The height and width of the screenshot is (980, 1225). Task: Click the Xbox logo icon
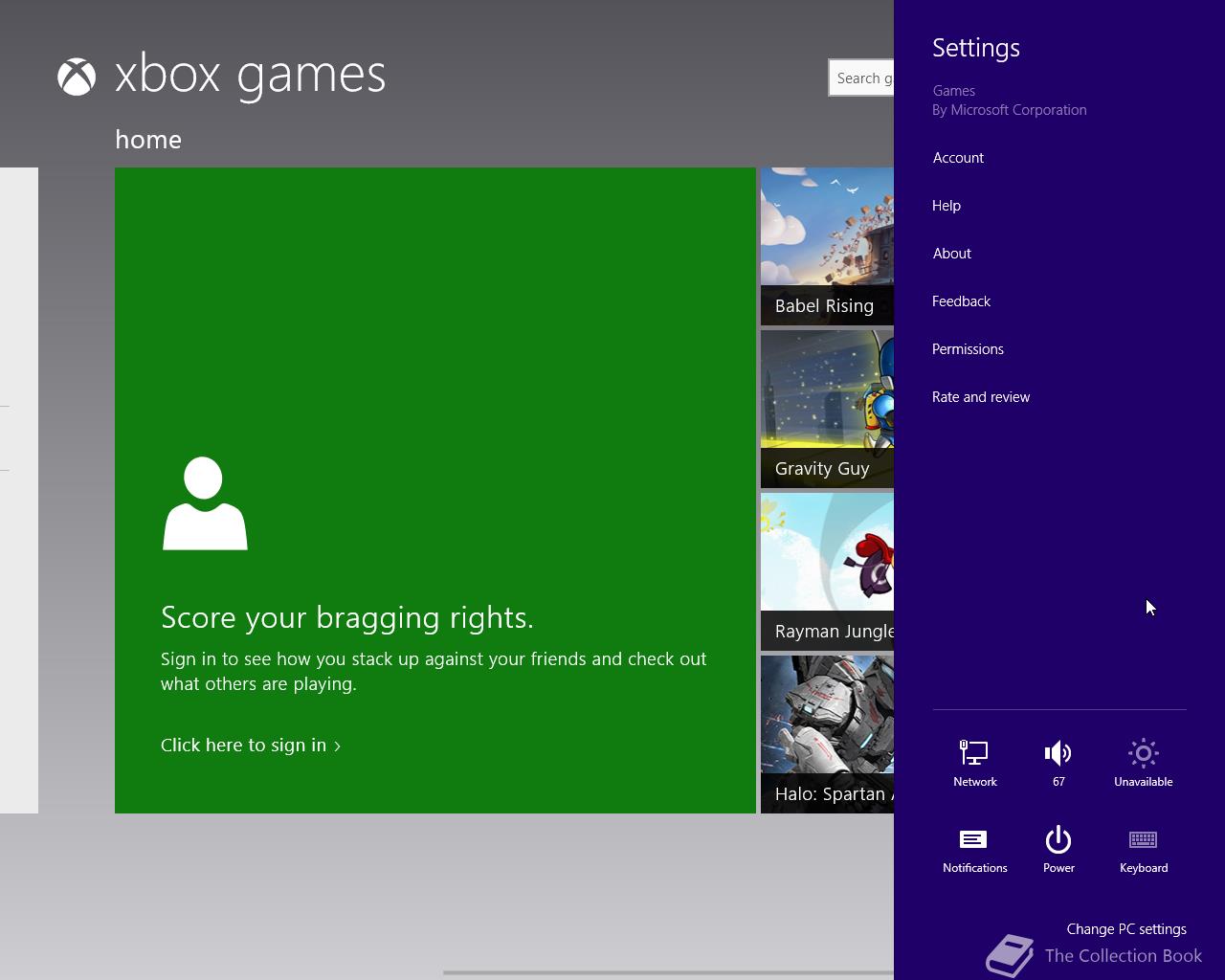coord(77,77)
